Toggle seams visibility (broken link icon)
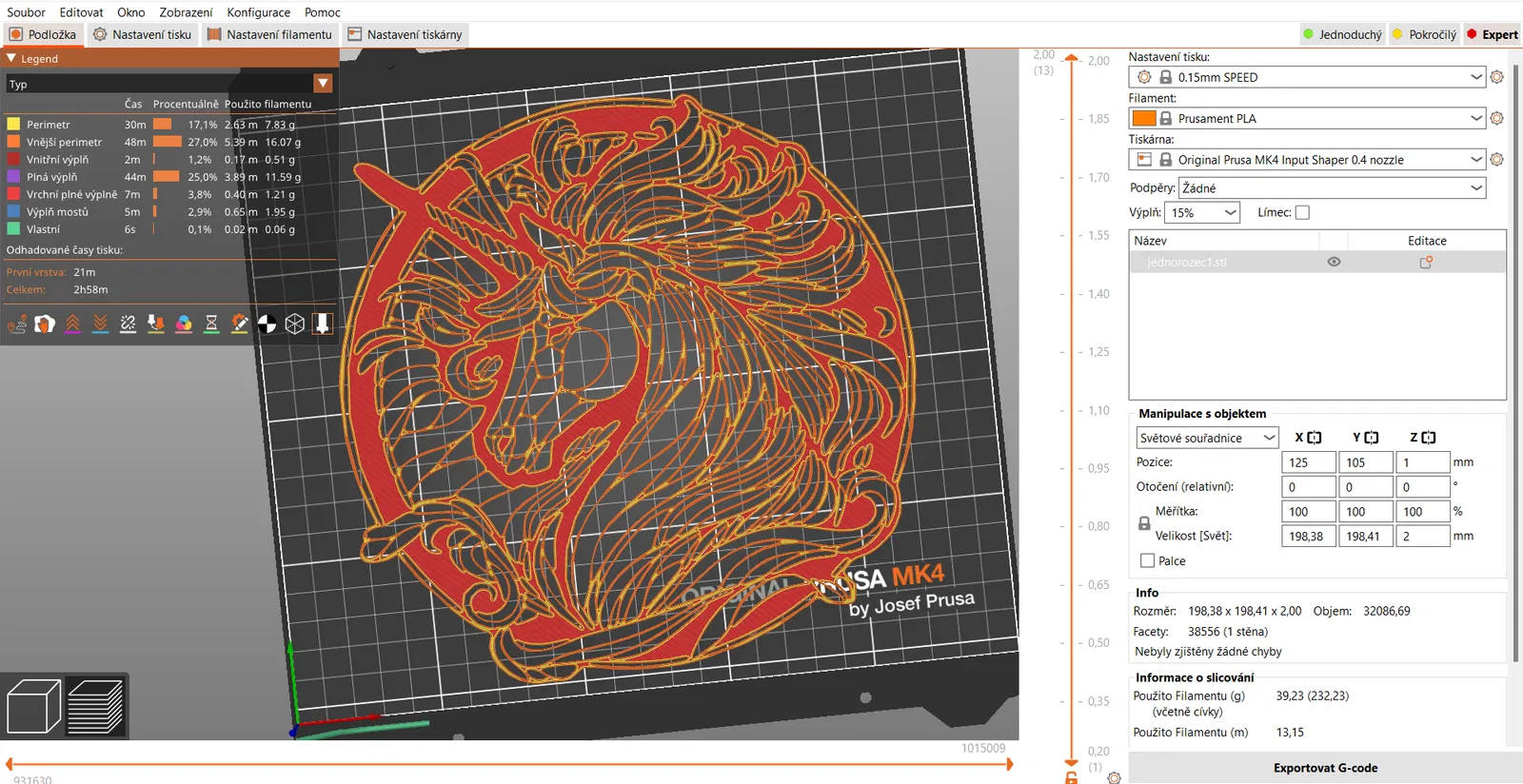 pyautogui.click(x=129, y=324)
